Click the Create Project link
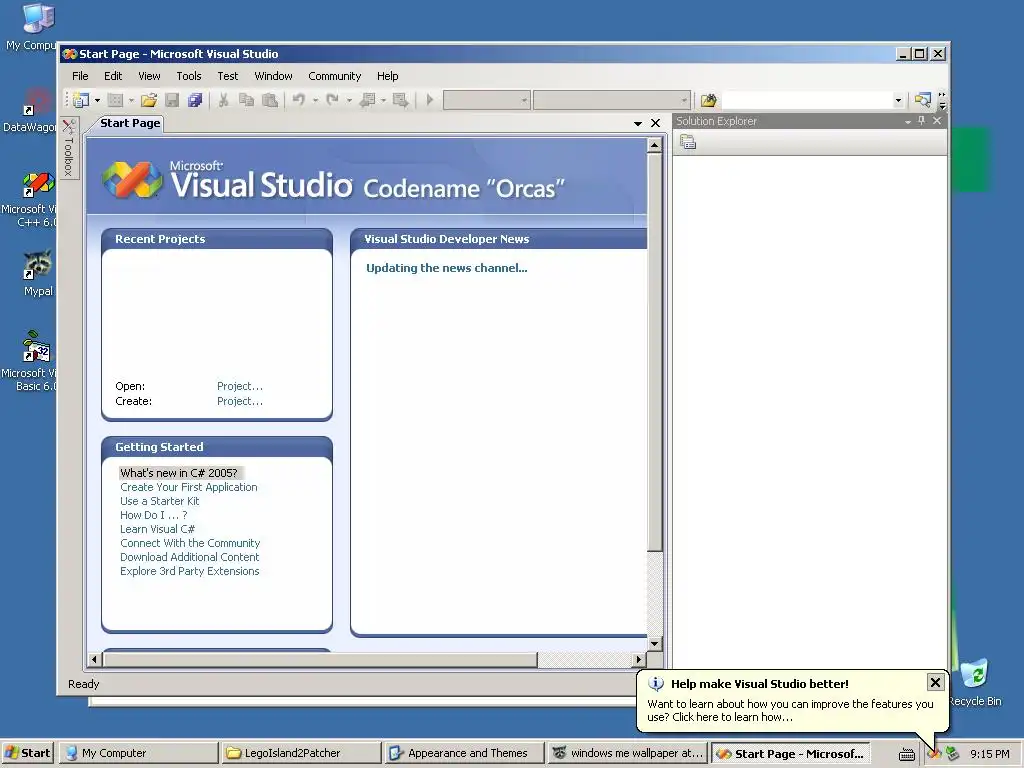1024x768 pixels. pyautogui.click(x=240, y=401)
